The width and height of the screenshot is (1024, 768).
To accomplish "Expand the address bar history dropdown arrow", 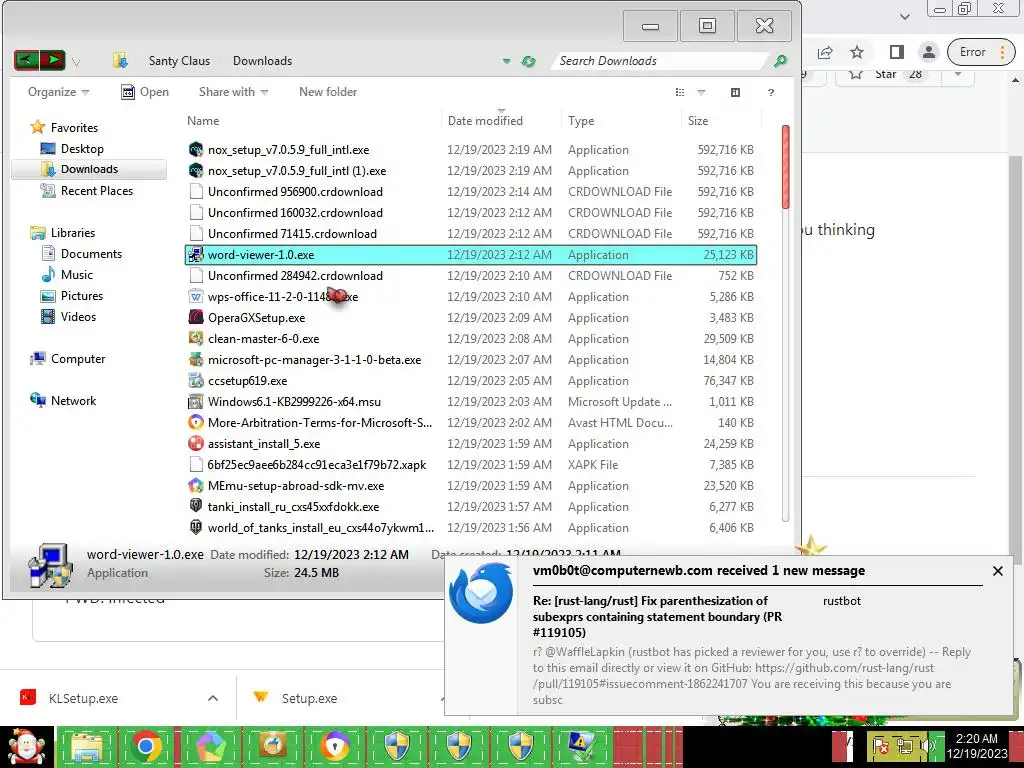I will click(506, 61).
